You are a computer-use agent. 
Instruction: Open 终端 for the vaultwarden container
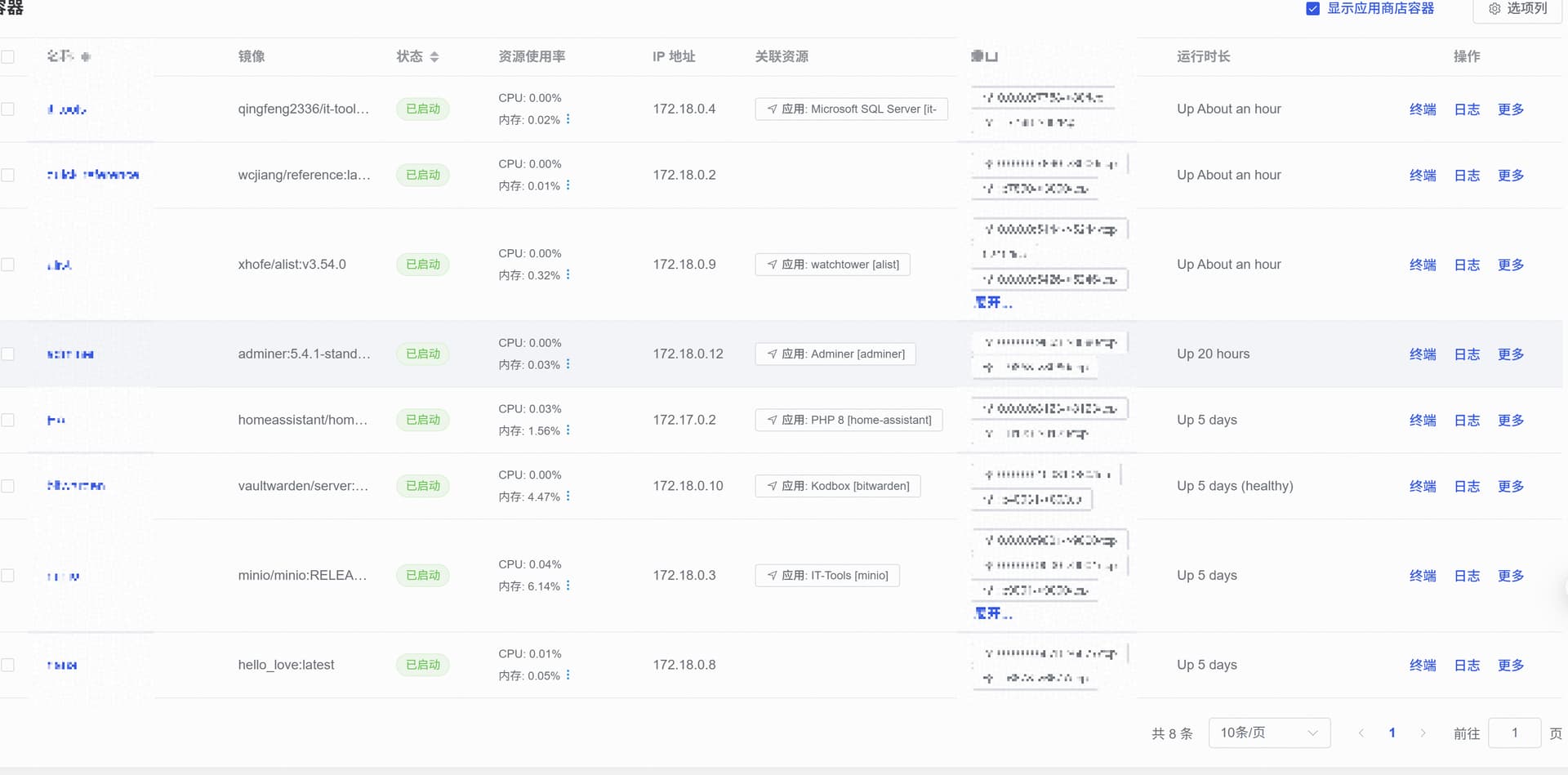coord(1422,487)
